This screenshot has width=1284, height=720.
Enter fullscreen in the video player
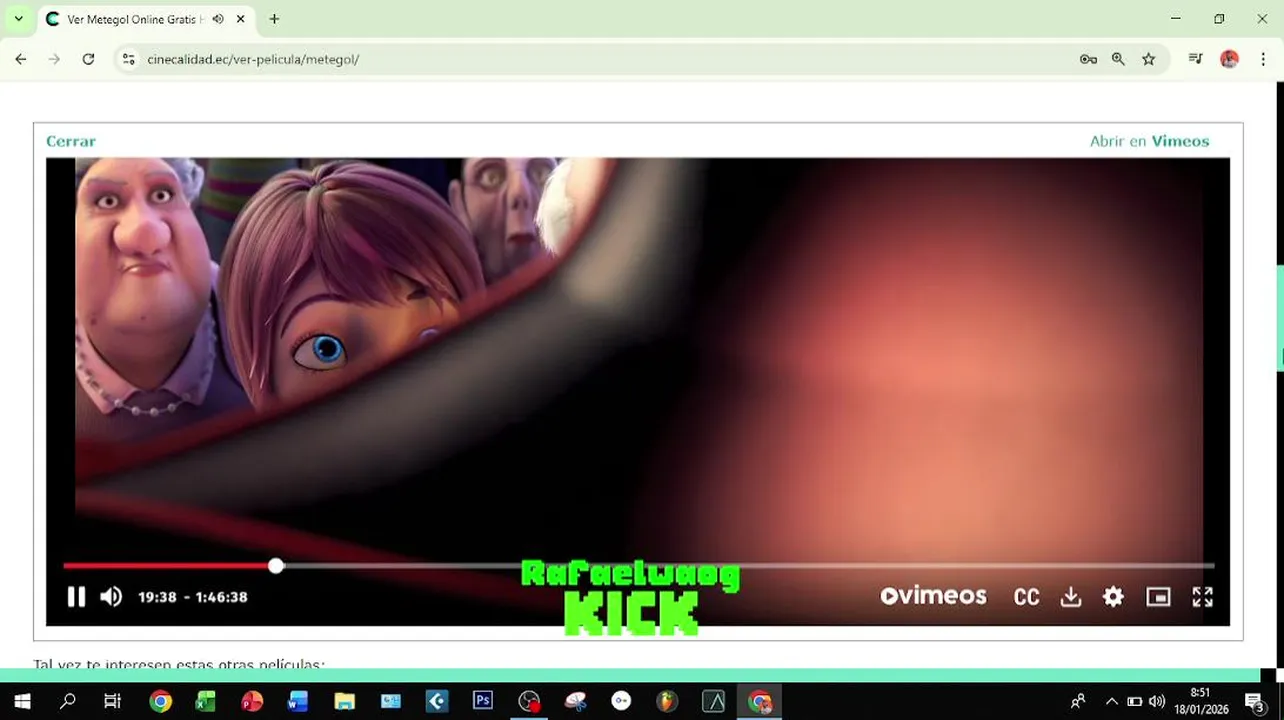point(1203,597)
